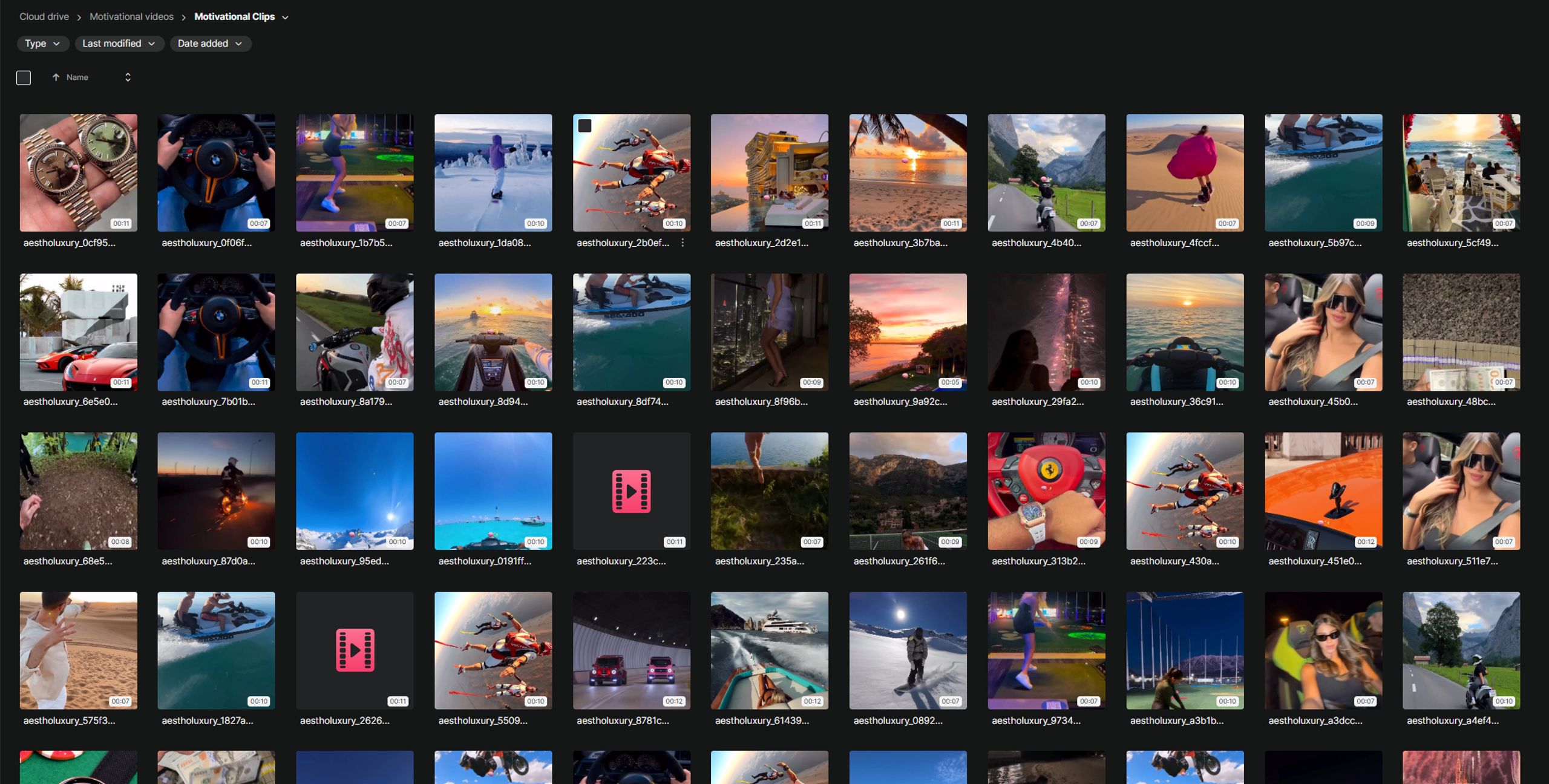
Task: Click the file name aestholuxury_0191ff...
Action: tap(485, 561)
